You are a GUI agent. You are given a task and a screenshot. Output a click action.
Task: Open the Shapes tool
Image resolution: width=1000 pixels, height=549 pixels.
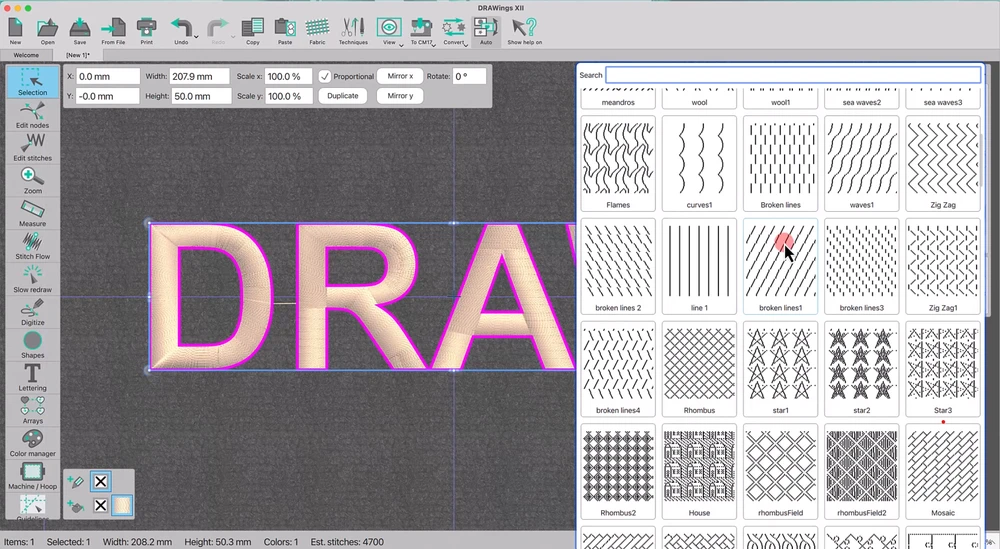pos(33,345)
